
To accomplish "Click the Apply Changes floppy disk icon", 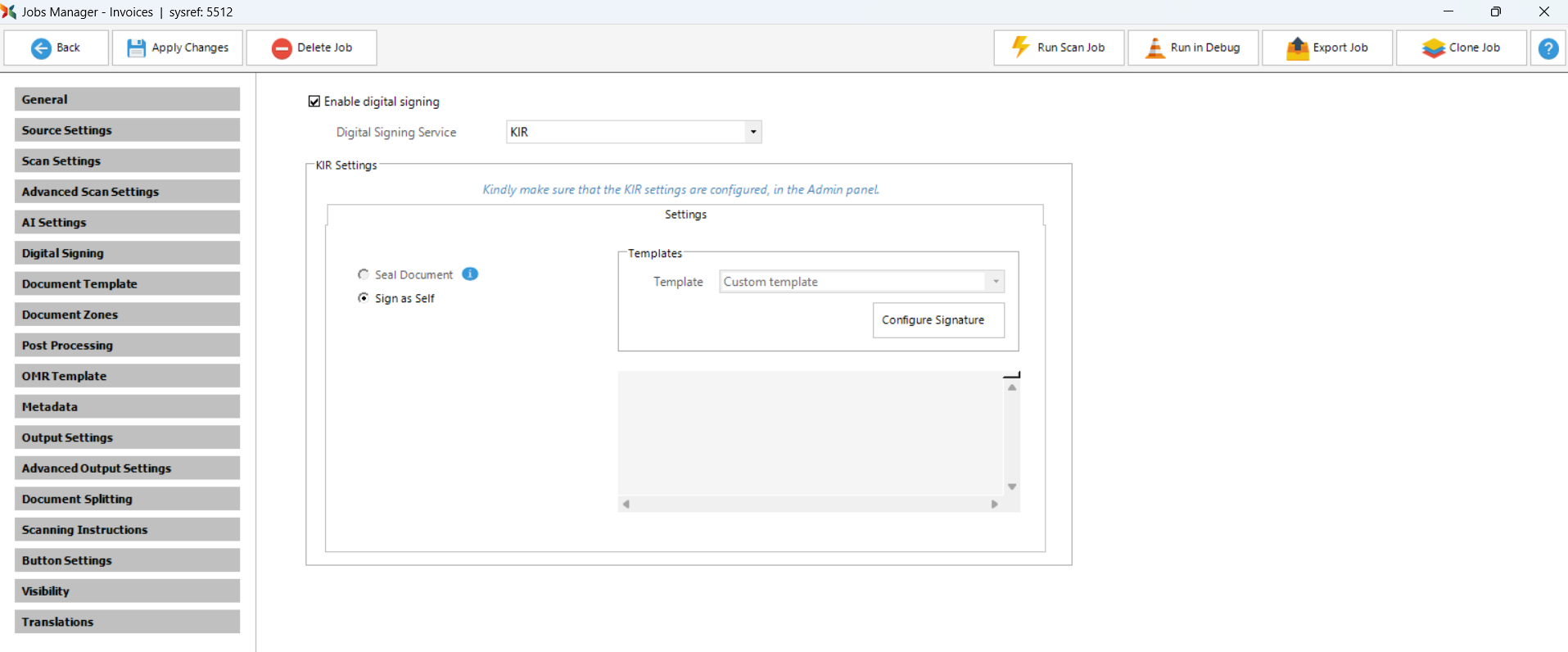I will [136, 48].
